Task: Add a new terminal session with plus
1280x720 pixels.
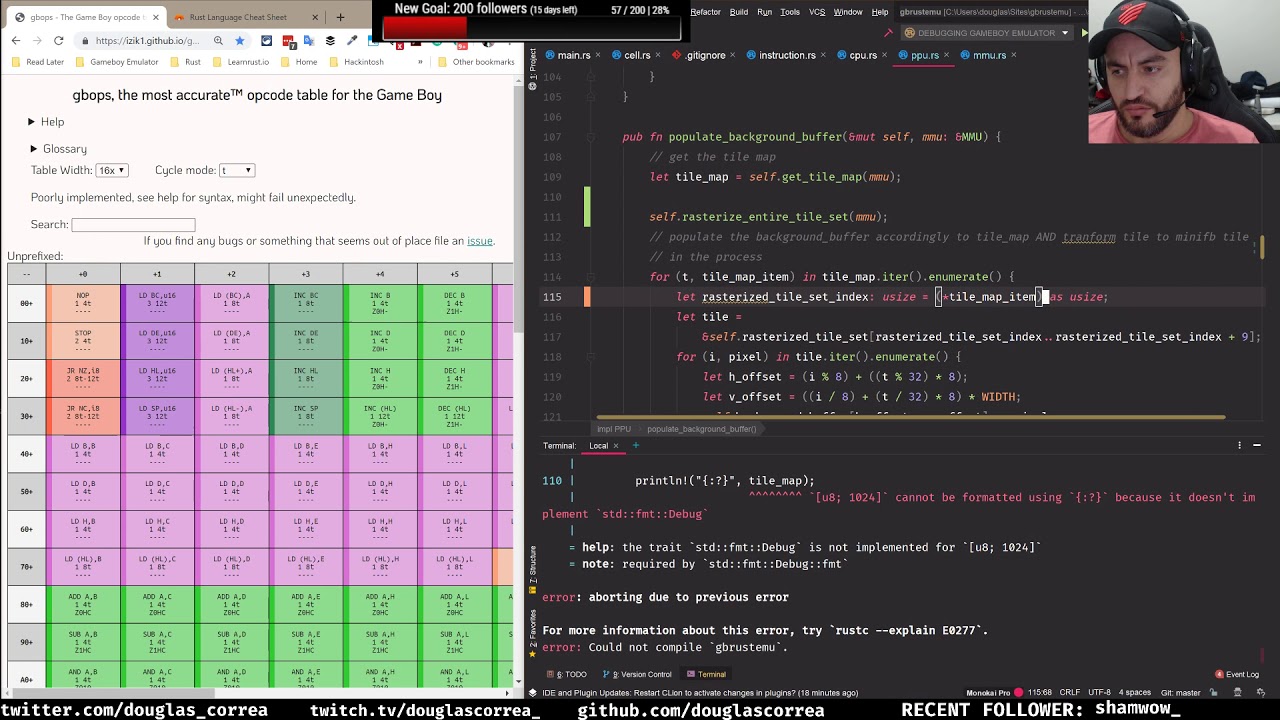Action: (635, 446)
